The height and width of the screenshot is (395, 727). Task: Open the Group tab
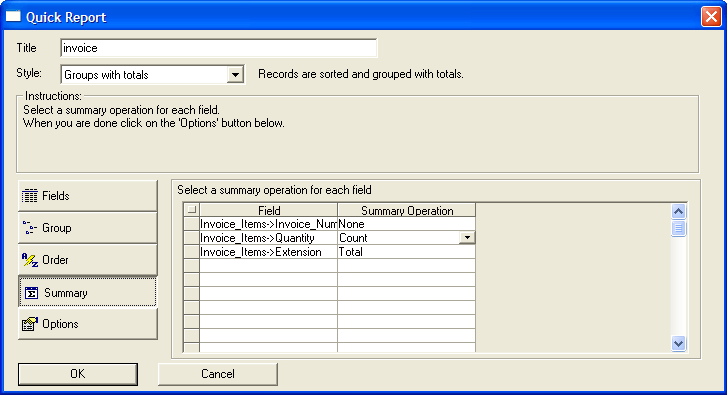point(88,228)
